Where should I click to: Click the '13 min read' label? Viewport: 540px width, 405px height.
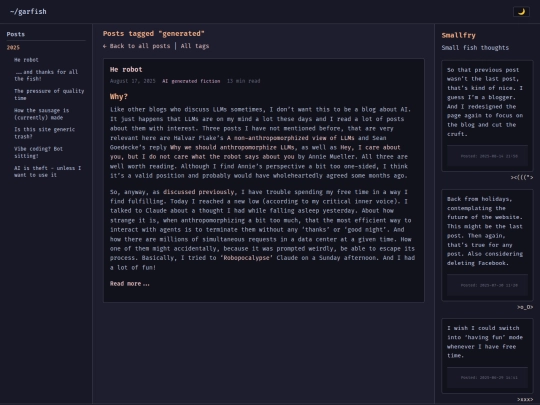click(243, 81)
